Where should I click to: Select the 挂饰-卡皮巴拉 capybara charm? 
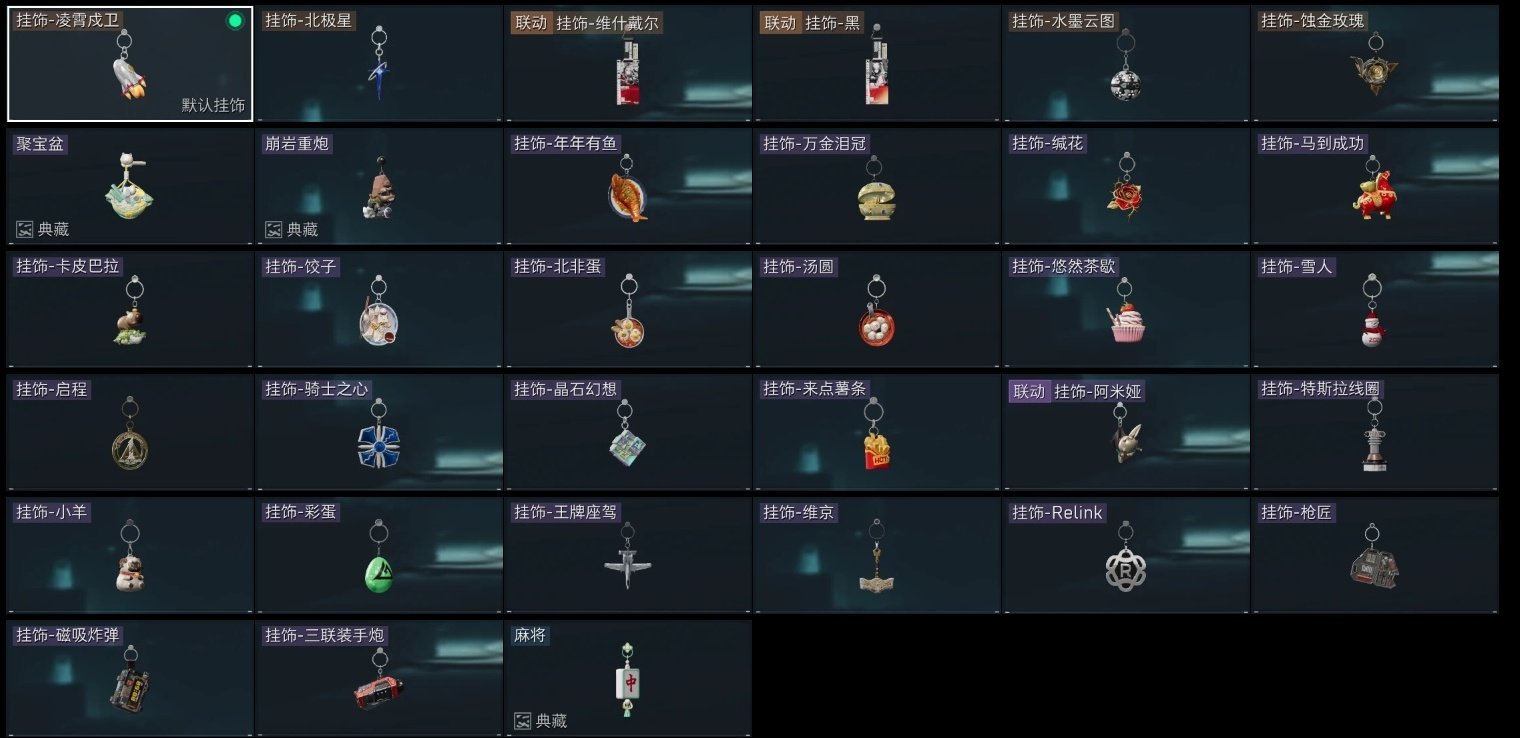[x=130, y=309]
